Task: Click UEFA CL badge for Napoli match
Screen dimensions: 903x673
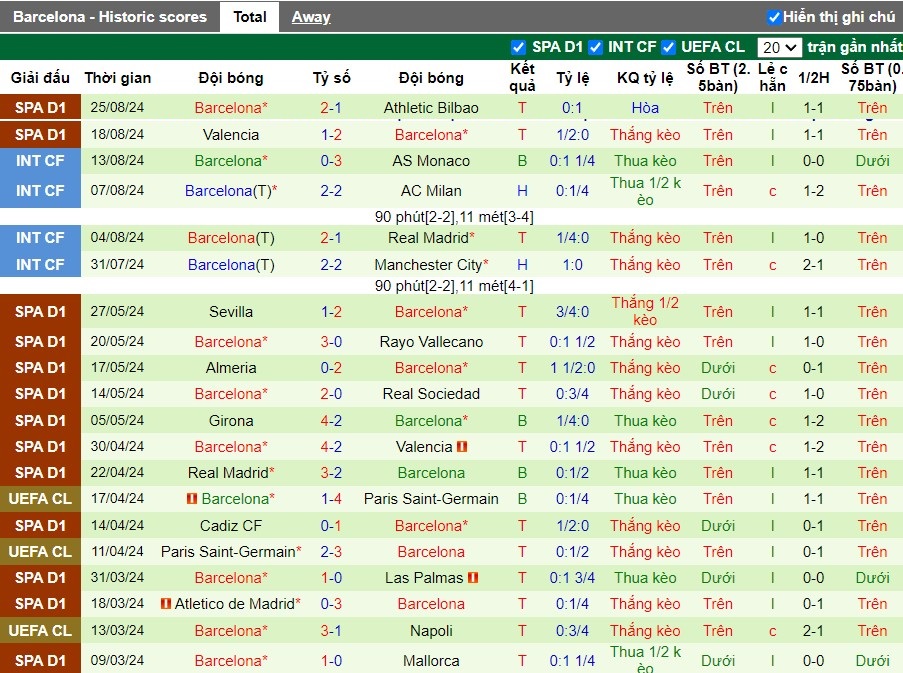Action: 40,630
